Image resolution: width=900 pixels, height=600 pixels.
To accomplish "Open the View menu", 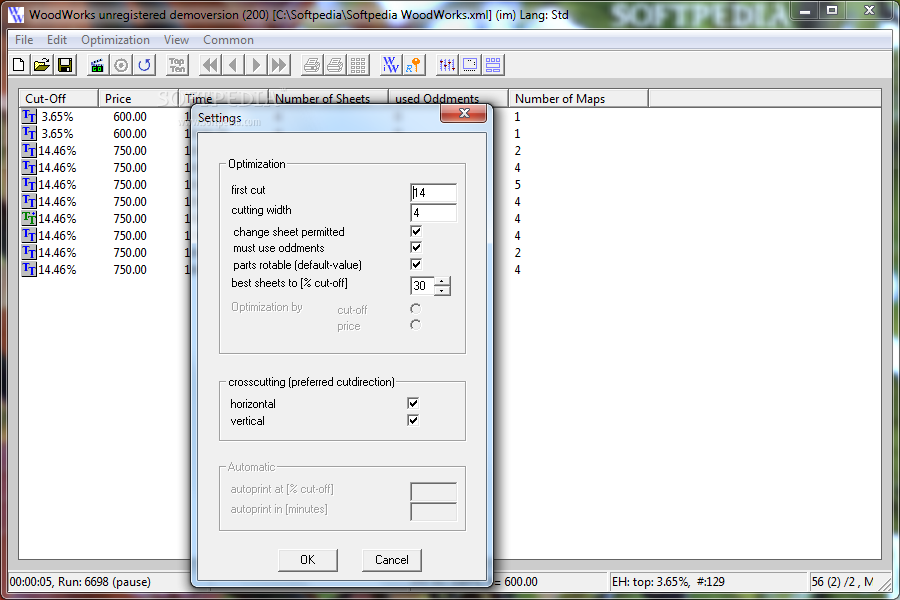I will click(x=176, y=40).
